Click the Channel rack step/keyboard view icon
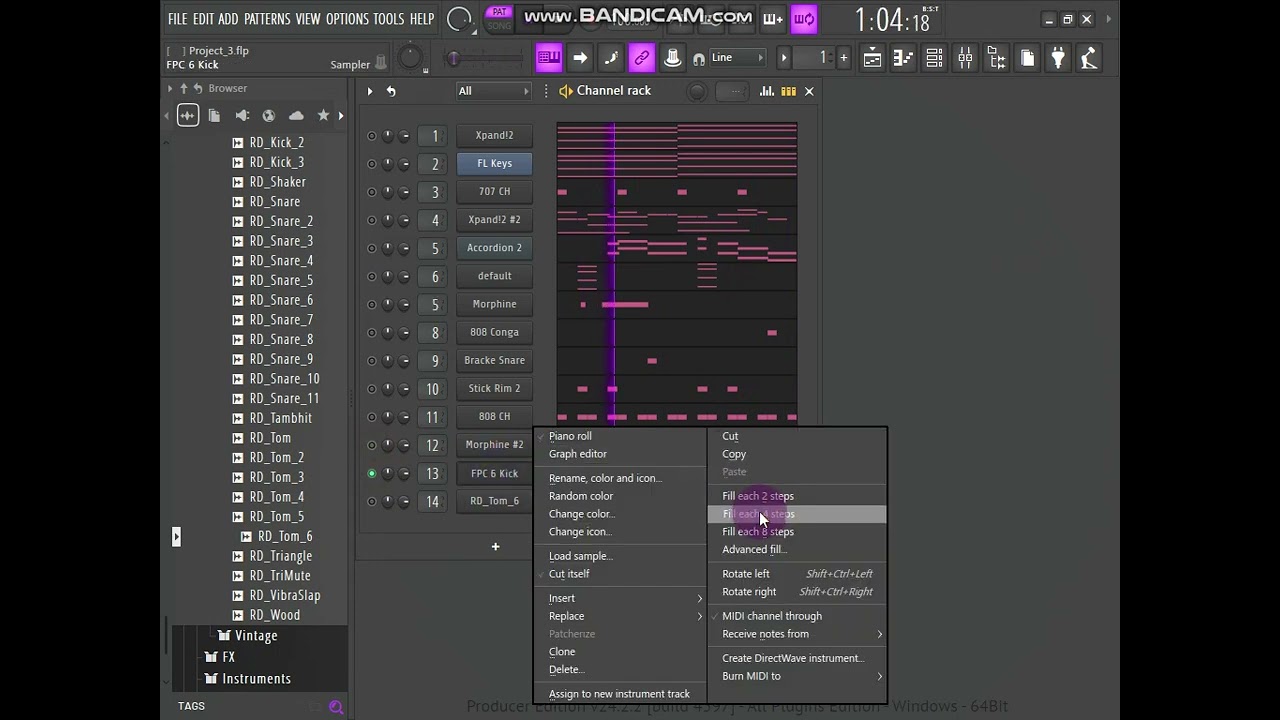 click(788, 91)
